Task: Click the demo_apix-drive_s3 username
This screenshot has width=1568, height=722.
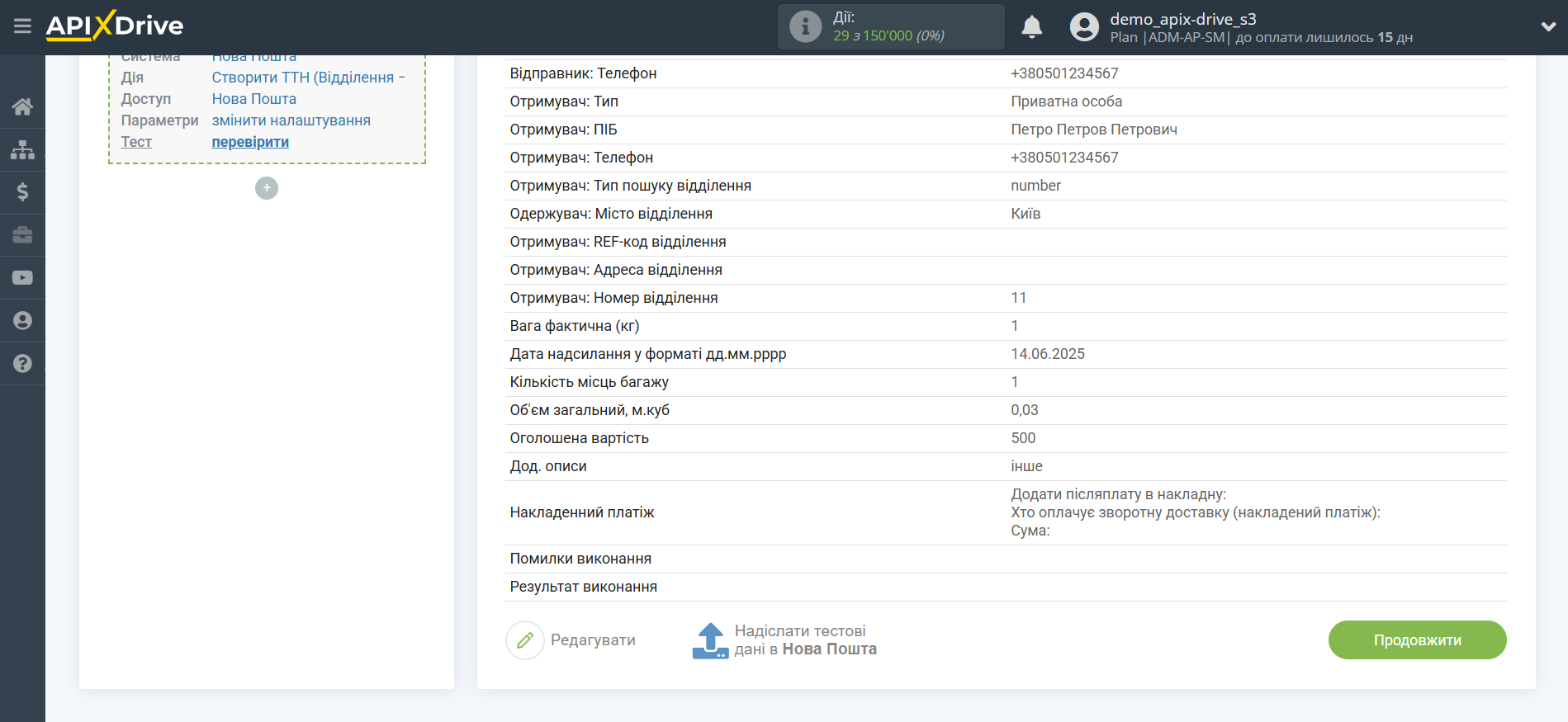Action: pyautogui.click(x=1182, y=19)
